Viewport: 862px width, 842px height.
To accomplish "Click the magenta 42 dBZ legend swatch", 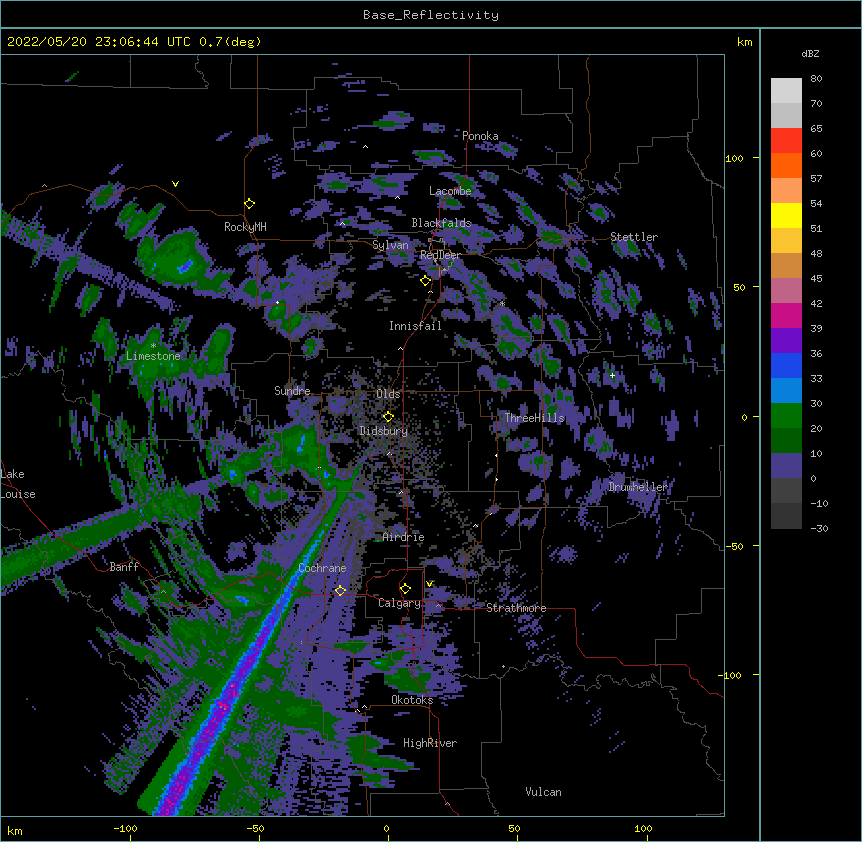I will [786, 315].
